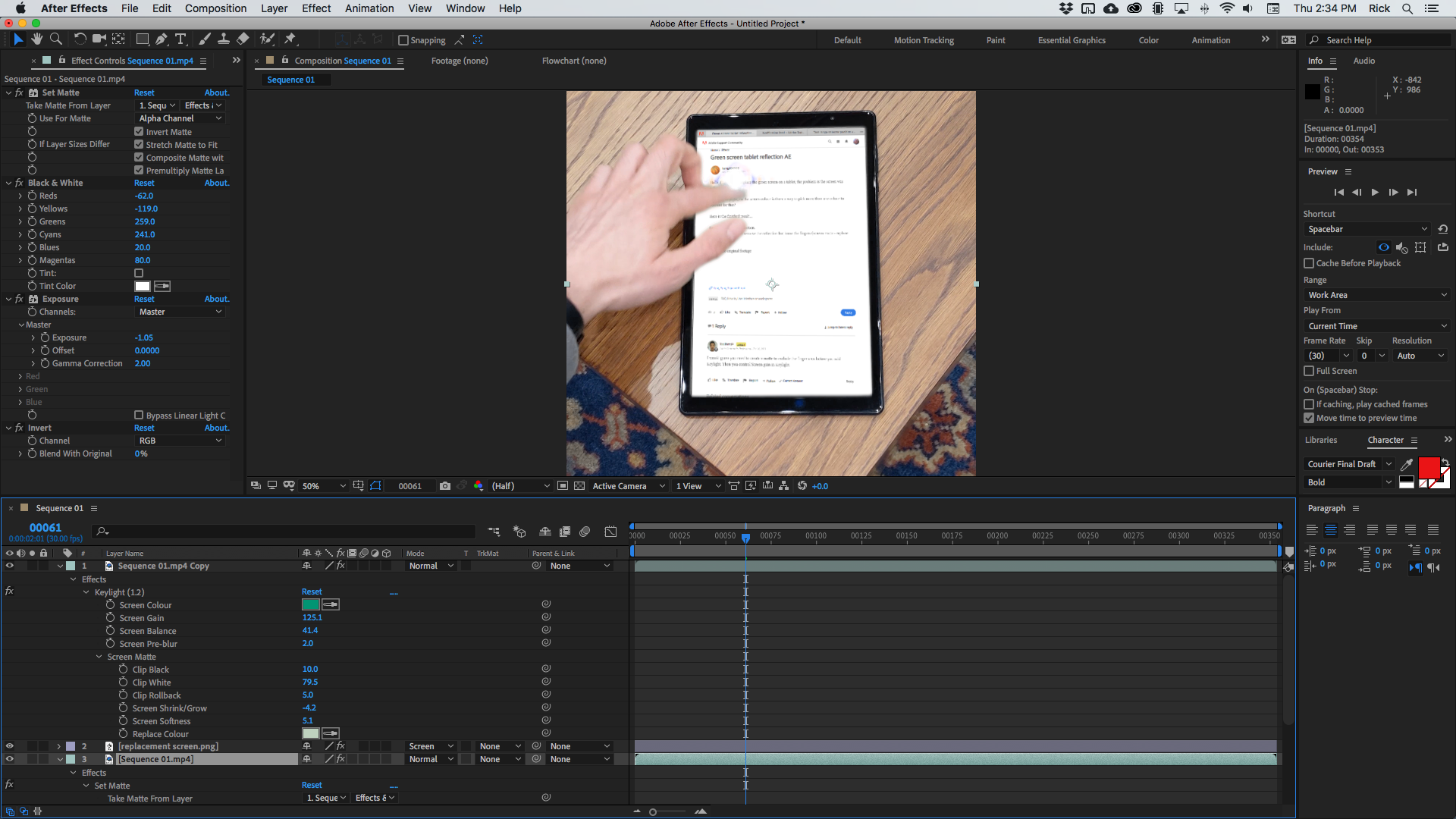Reset the Keylight effect

coord(312,591)
